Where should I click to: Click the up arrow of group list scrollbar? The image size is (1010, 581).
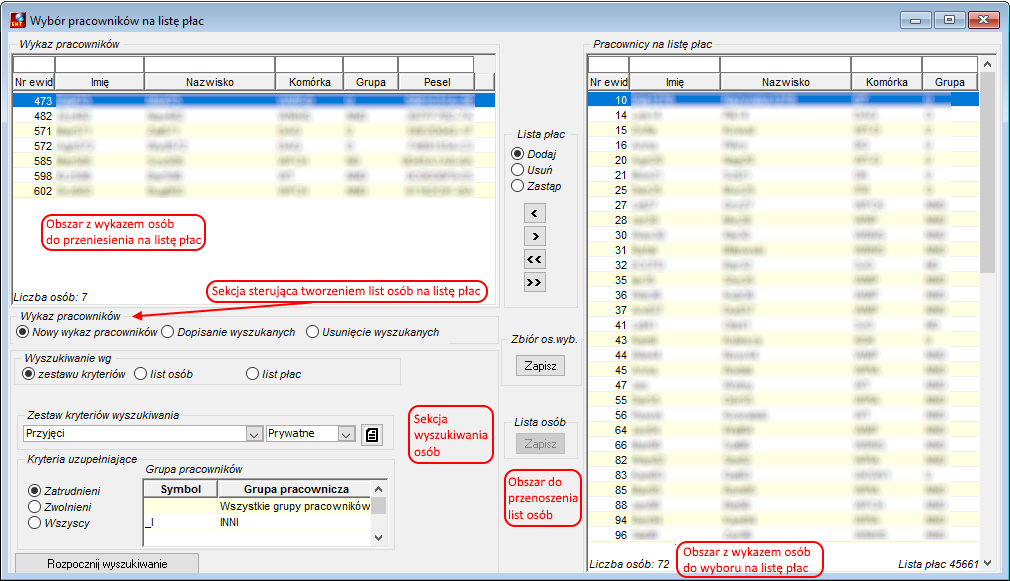[x=379, y=488]
